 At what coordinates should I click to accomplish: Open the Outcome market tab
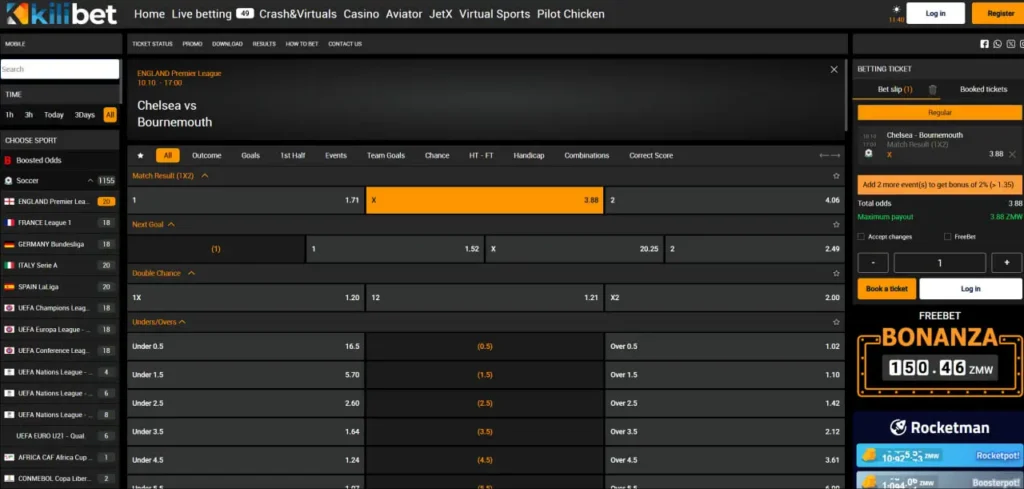coord(206,155)
